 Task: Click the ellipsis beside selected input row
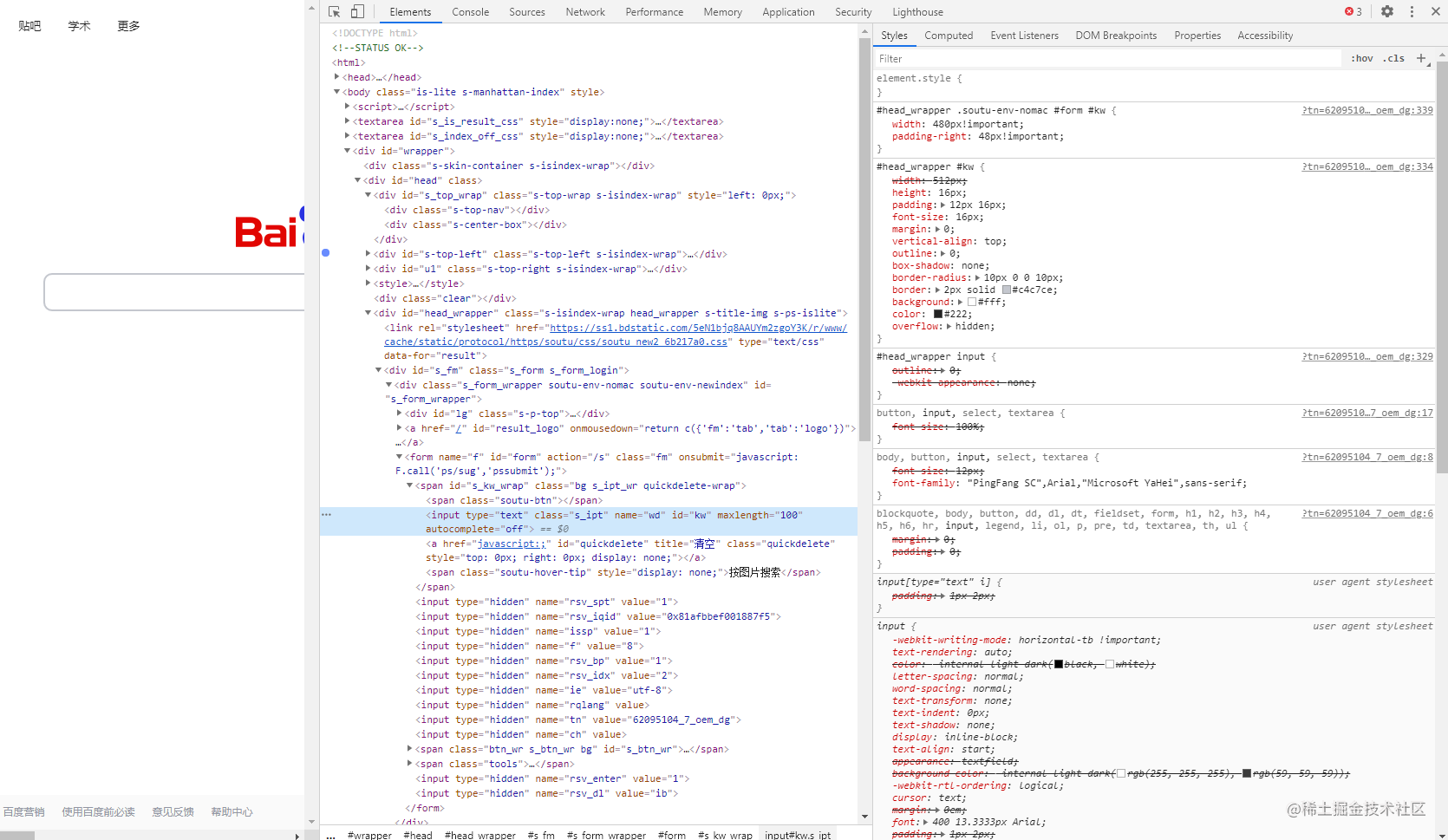point(327,514)
